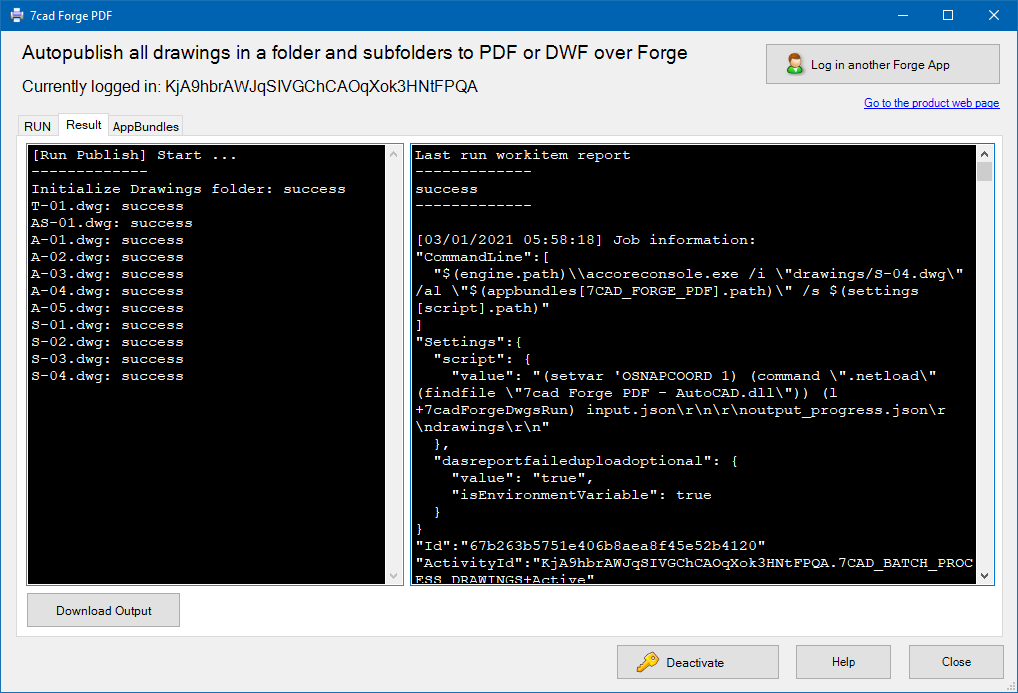
Task: Open the AppBundles tab
Action: pyautogui.click(x=146, y=126)
